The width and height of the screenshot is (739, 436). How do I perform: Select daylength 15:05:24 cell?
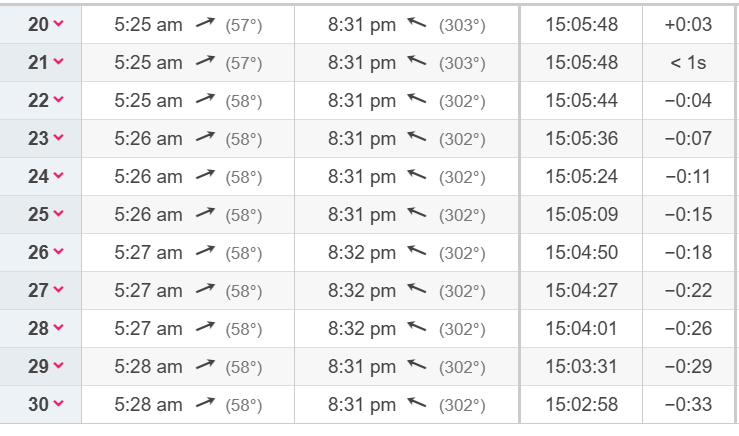(x=581, y=176)
